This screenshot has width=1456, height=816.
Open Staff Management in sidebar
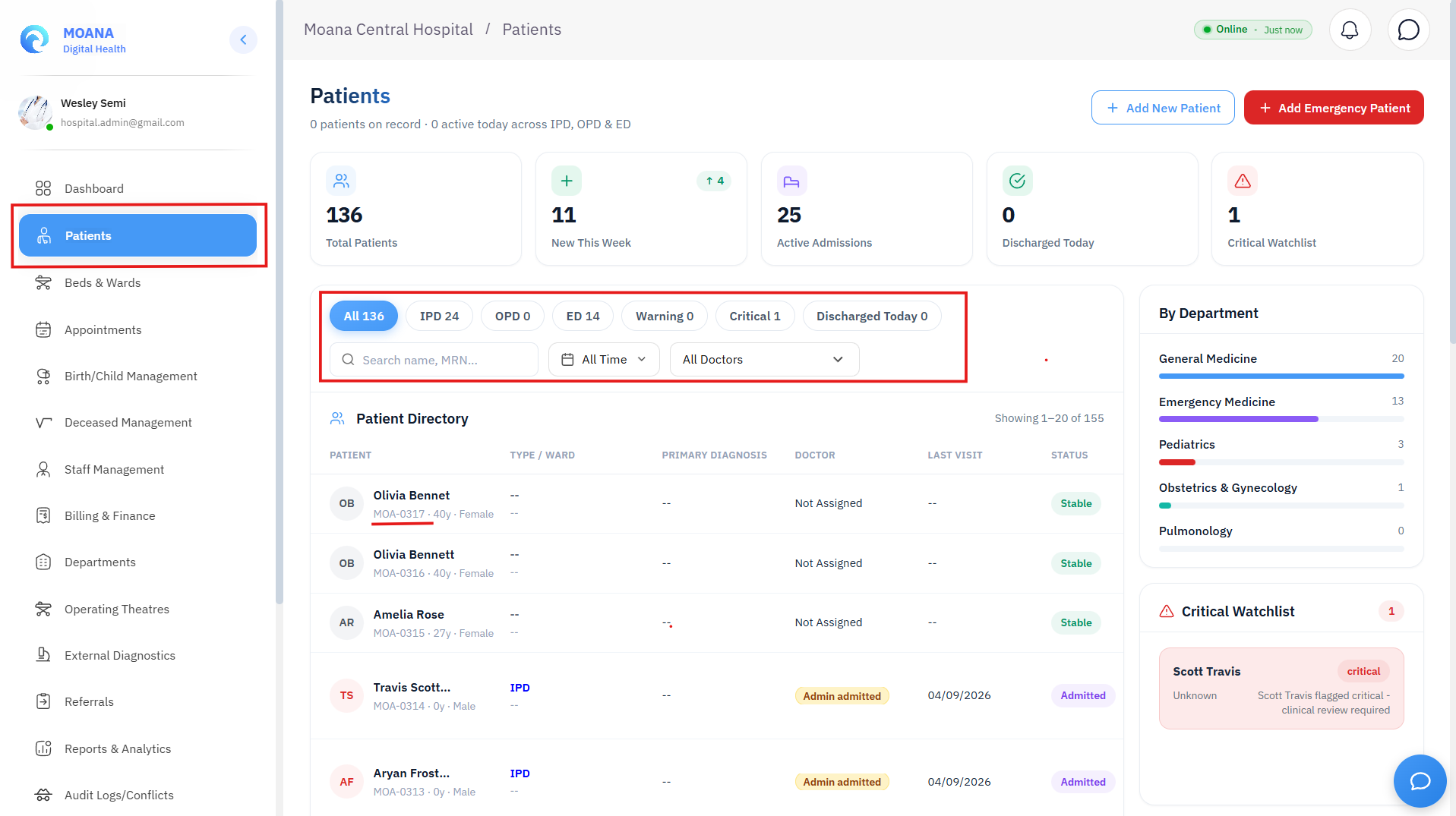pos(138,469)
